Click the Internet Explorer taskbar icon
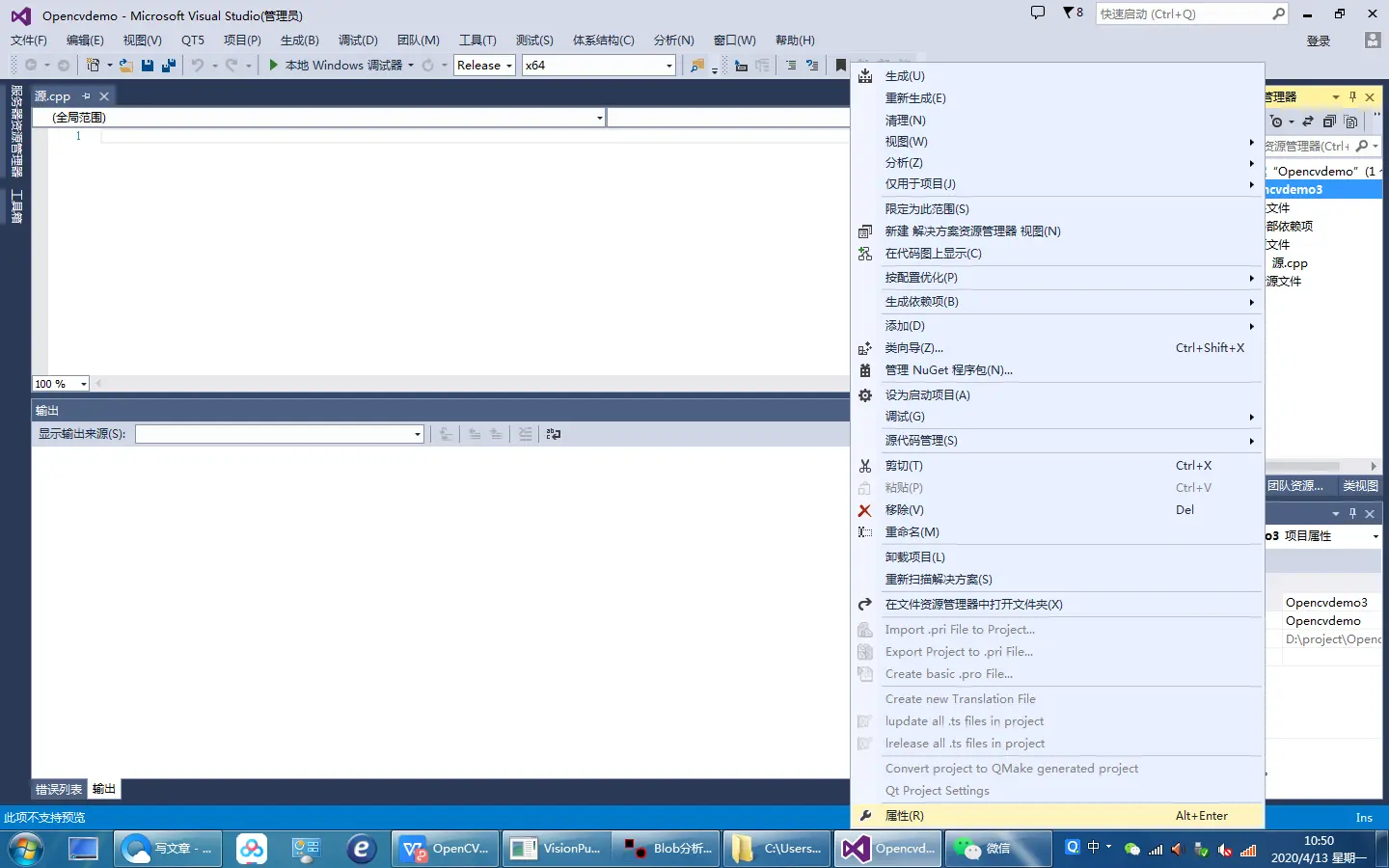The height and width of the screenshot is (868, 1389). coord(362,849)
